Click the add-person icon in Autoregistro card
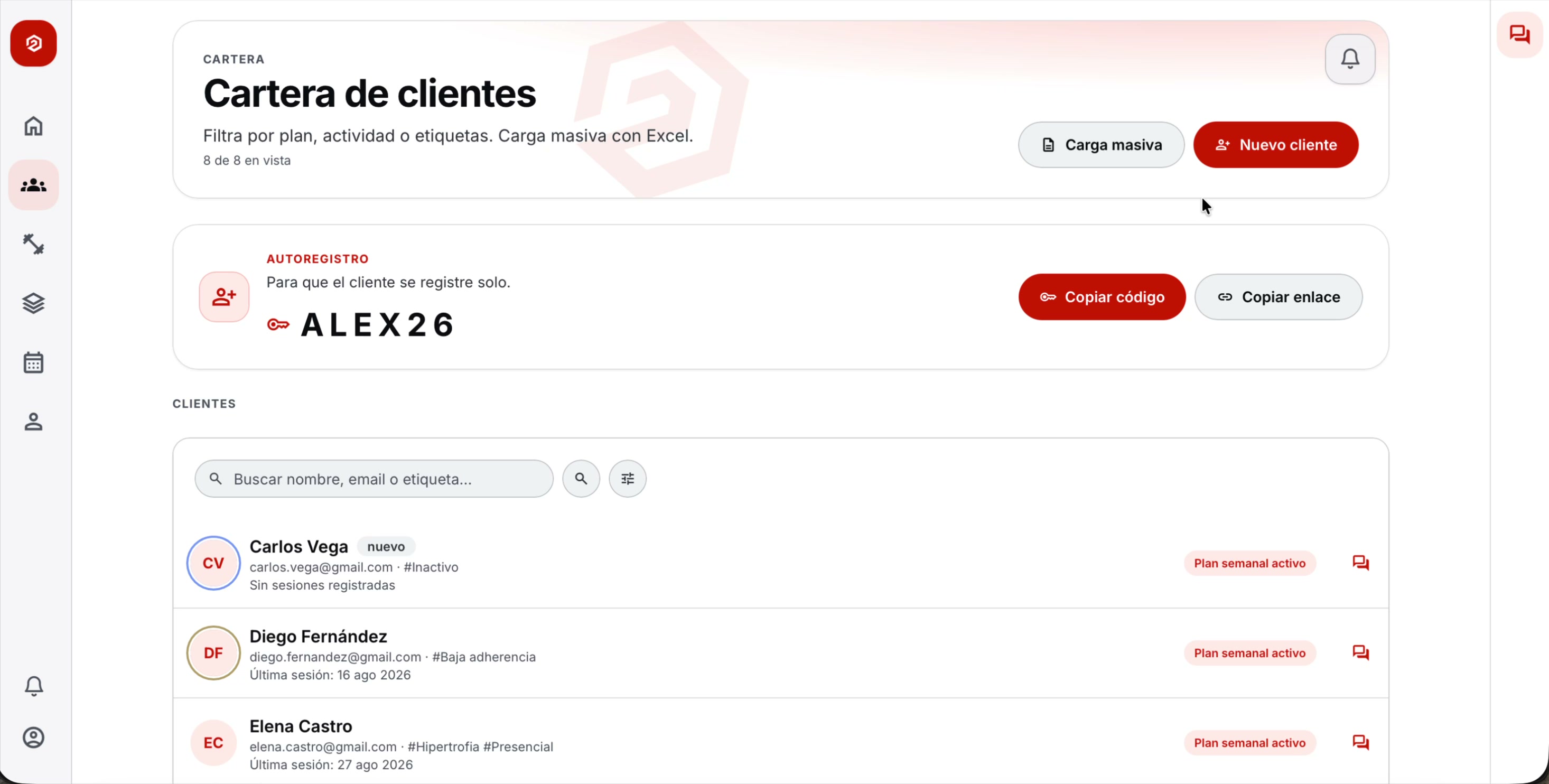Screen dimensions: 1549x784 point(225,297)
